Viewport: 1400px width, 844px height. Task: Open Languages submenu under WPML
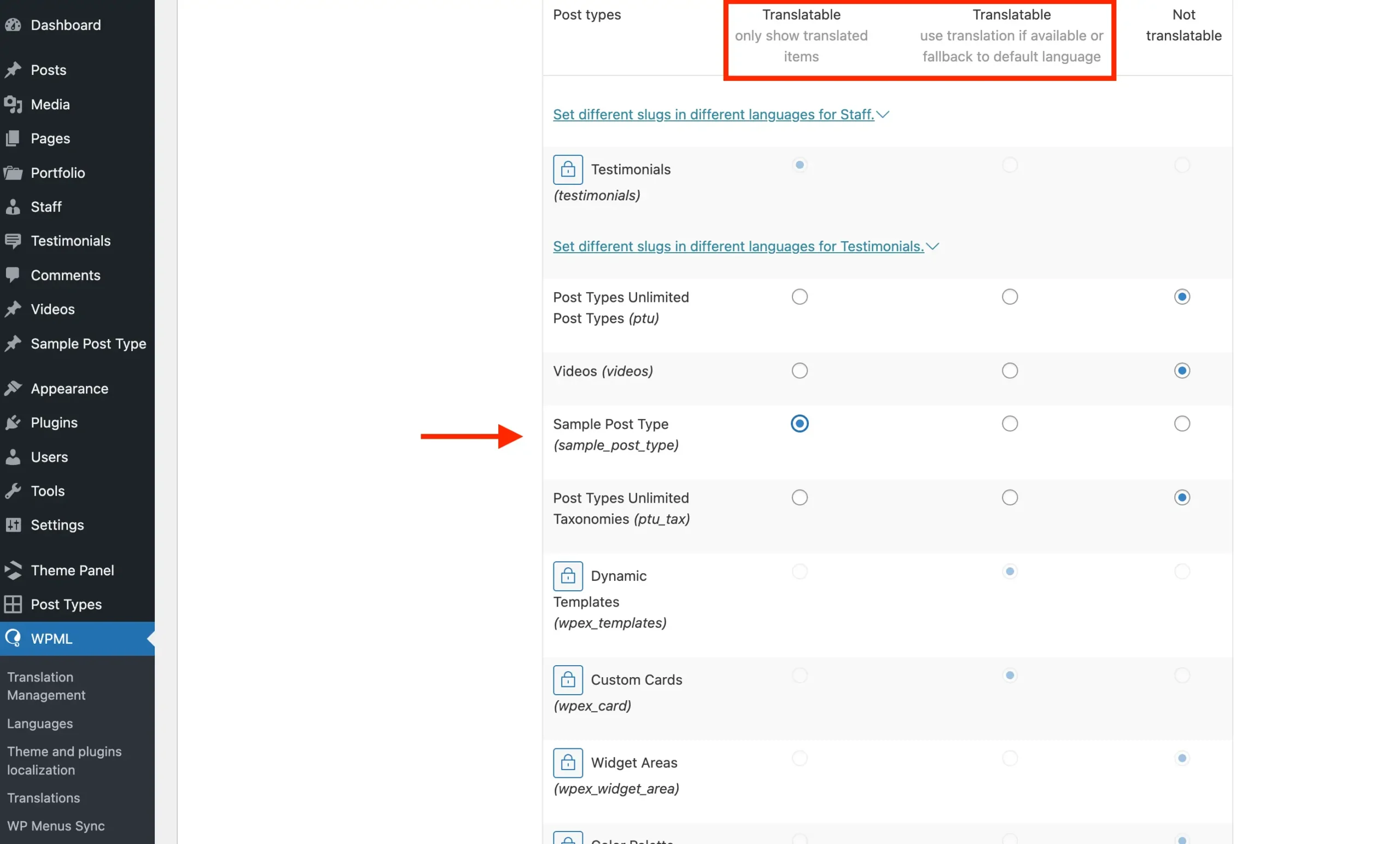(40, 724)
